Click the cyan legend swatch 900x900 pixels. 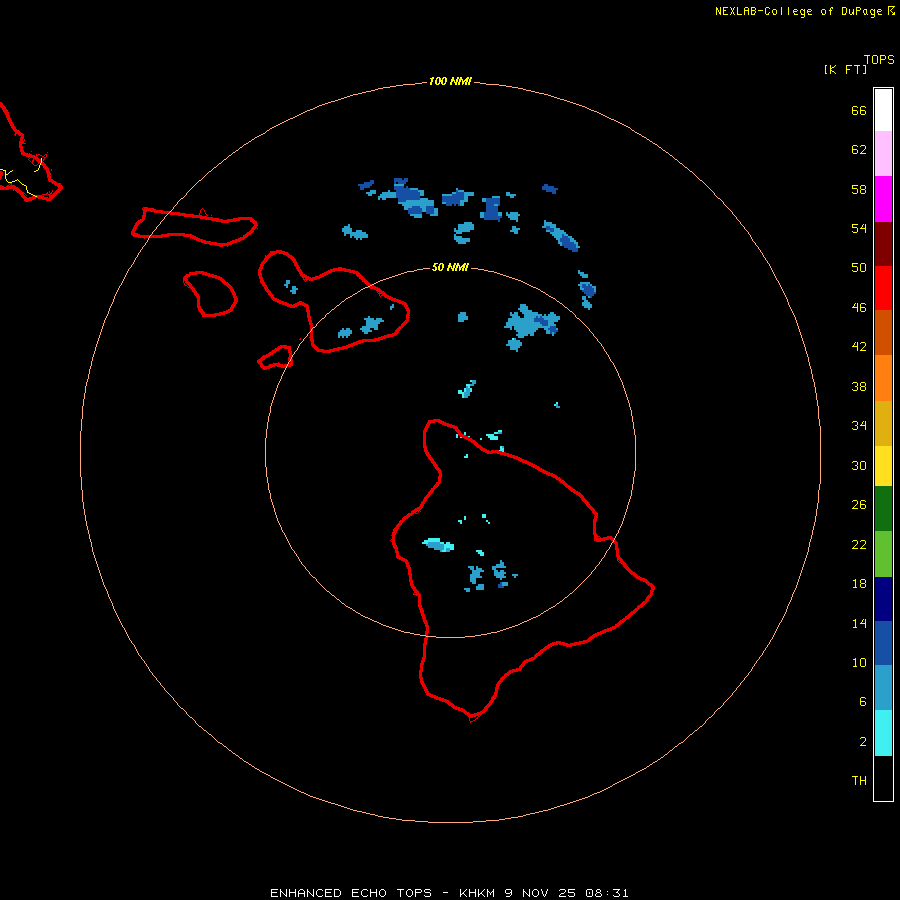coord(883,733)
